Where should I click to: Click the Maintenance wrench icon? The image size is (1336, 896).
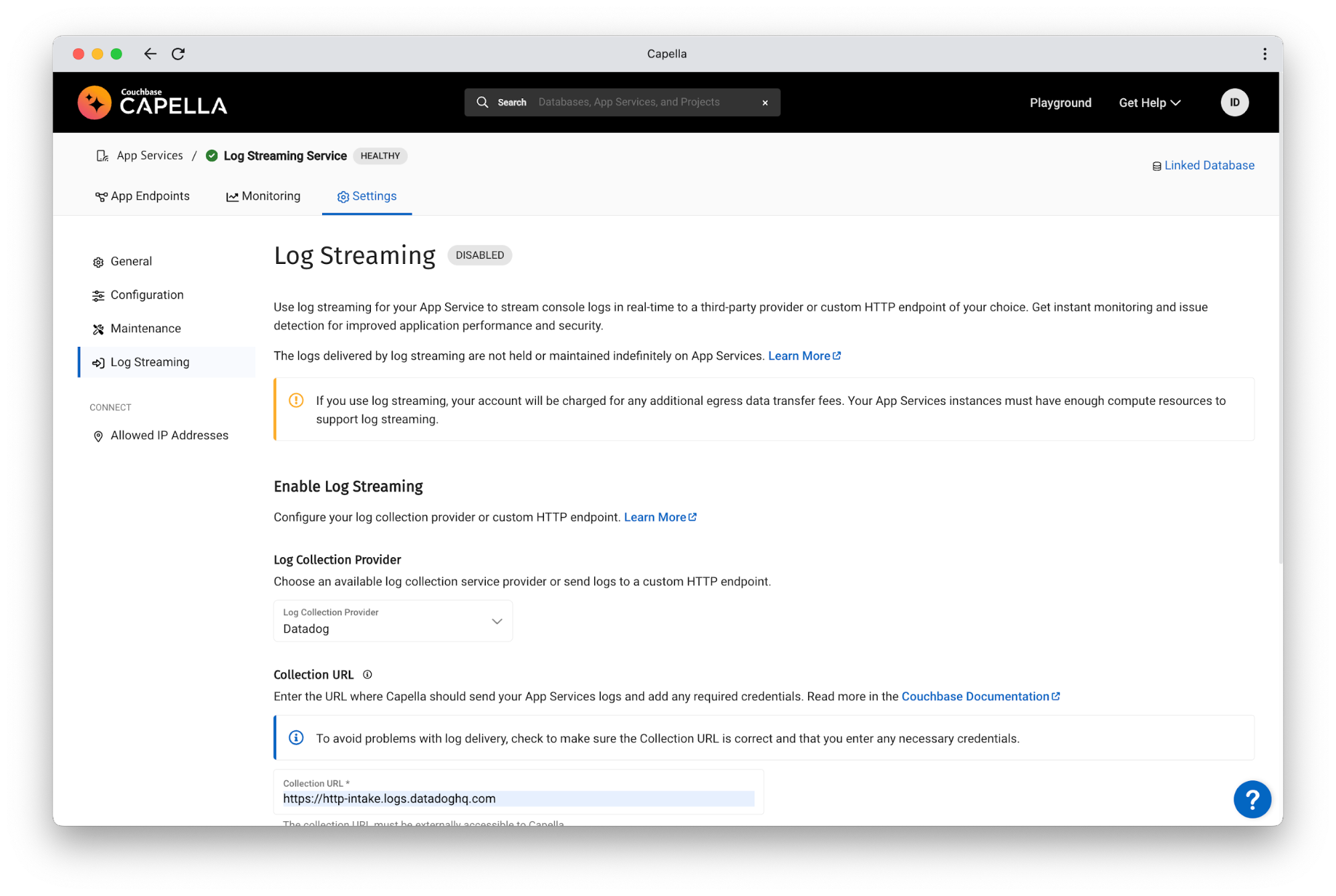[x=98, y=328]
